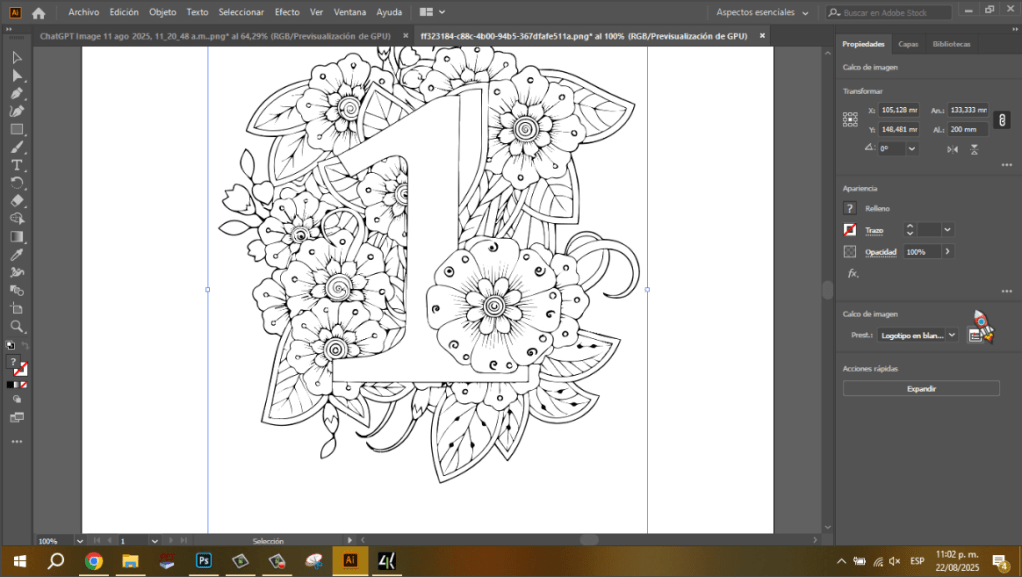Viewport: 1022px width, 577px height.
Task: Open Opacidad options via its underlined label
Action: point(880,251)
